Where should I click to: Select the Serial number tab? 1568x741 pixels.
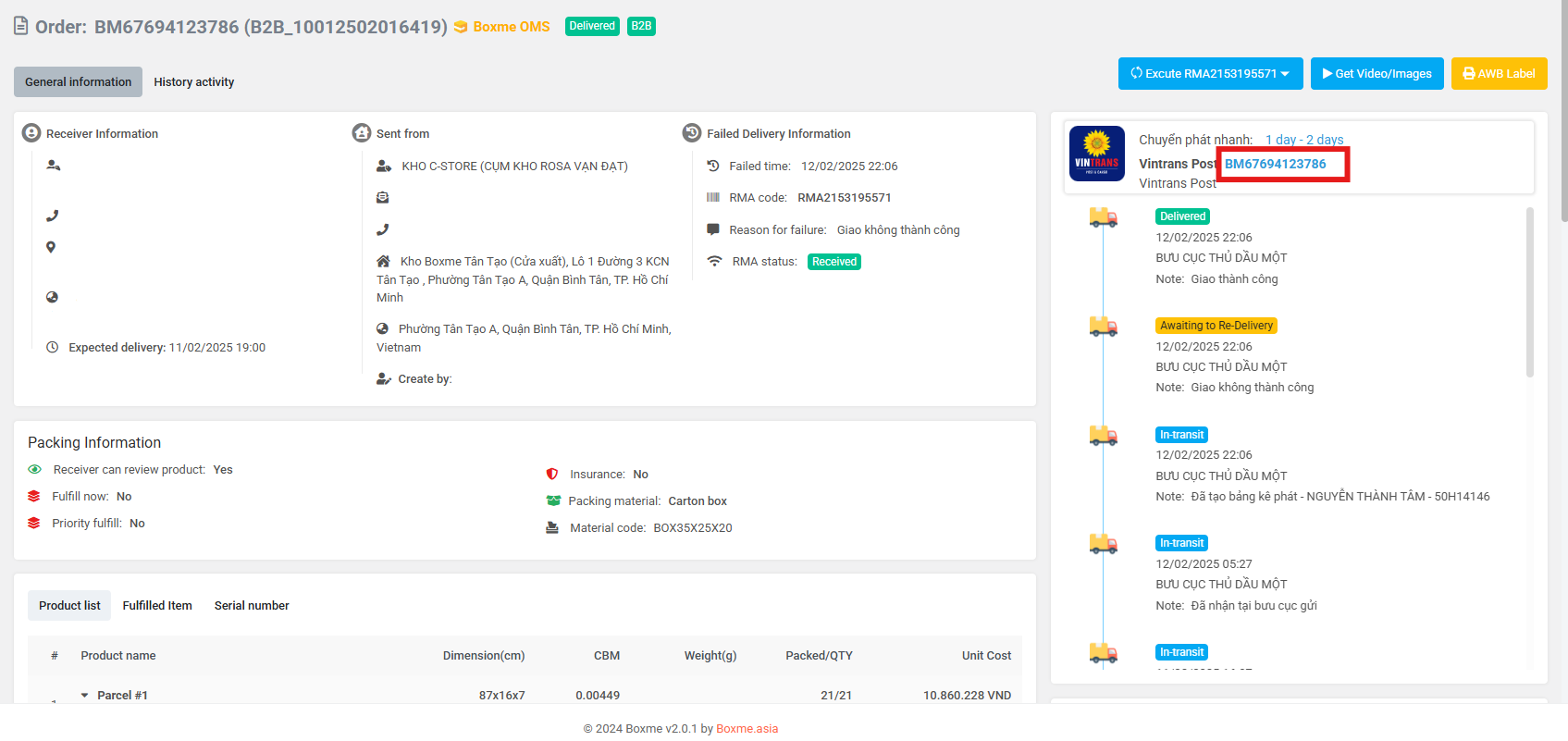point(252,606)
